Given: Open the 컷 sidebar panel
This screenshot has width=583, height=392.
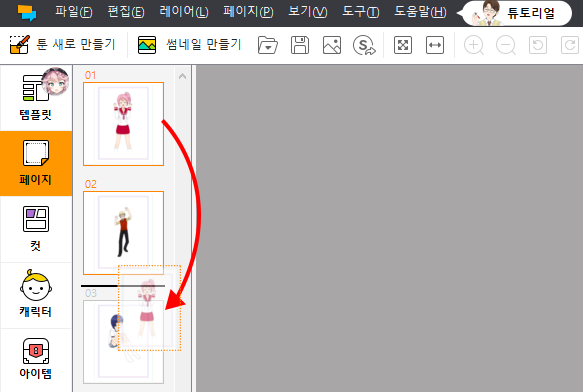Looking at the screenshot, I should [36, 229].
